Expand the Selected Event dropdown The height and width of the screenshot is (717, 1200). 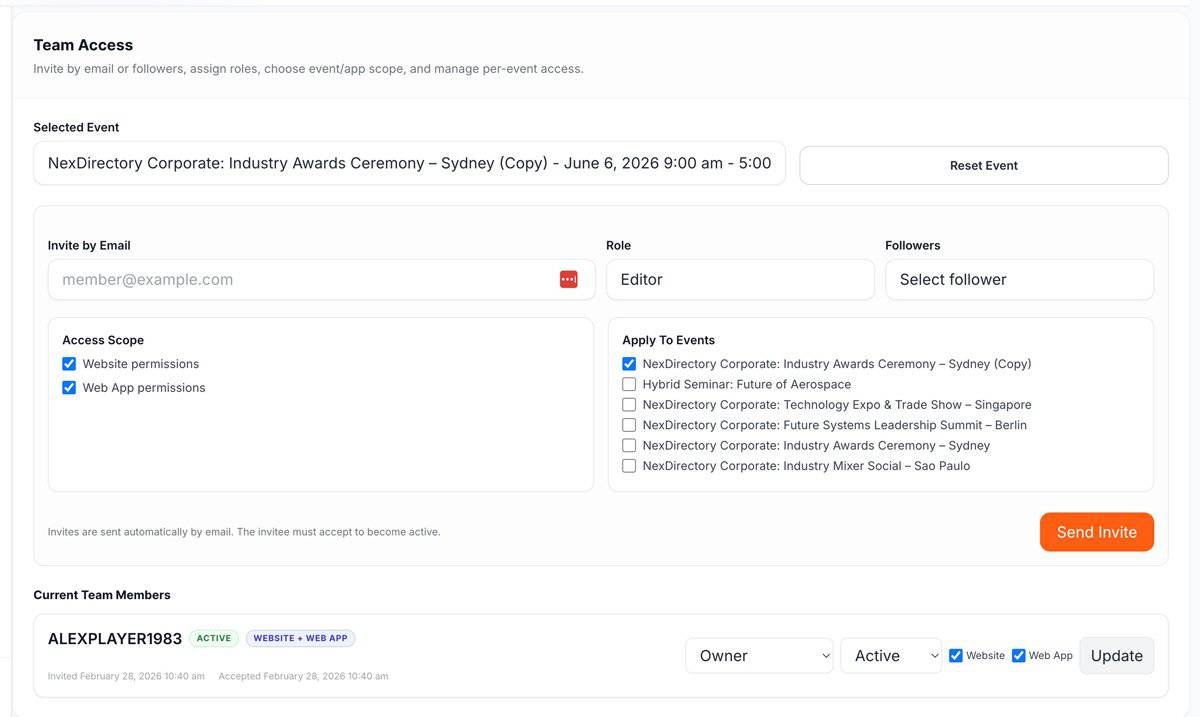(x=409, y=163)
